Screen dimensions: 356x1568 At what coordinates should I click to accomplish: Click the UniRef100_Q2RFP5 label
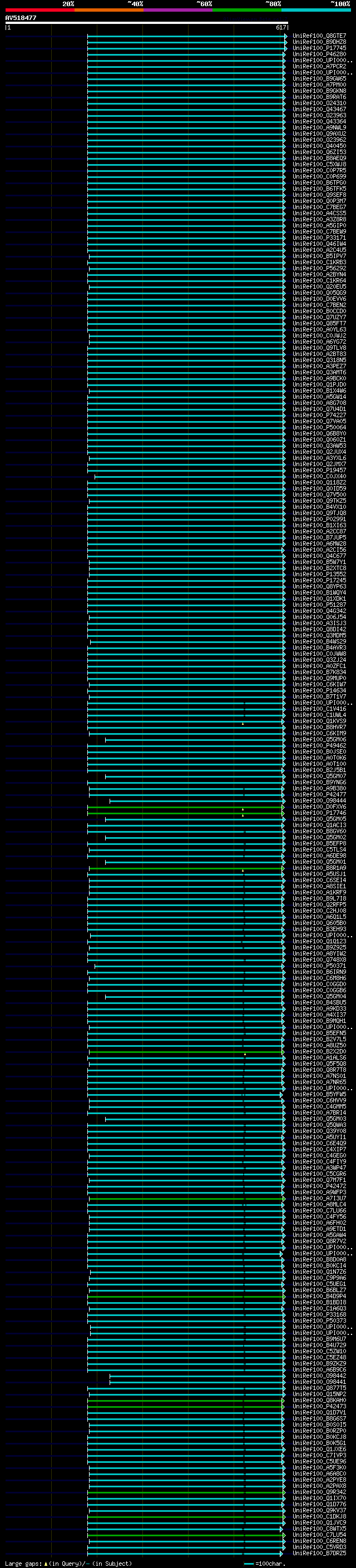tap(319, 905)
